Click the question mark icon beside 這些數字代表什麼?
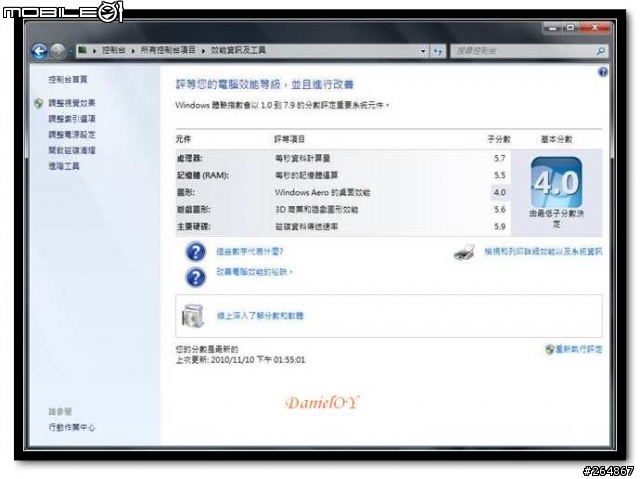Screen dimensions: 640x479 [196, 252]
